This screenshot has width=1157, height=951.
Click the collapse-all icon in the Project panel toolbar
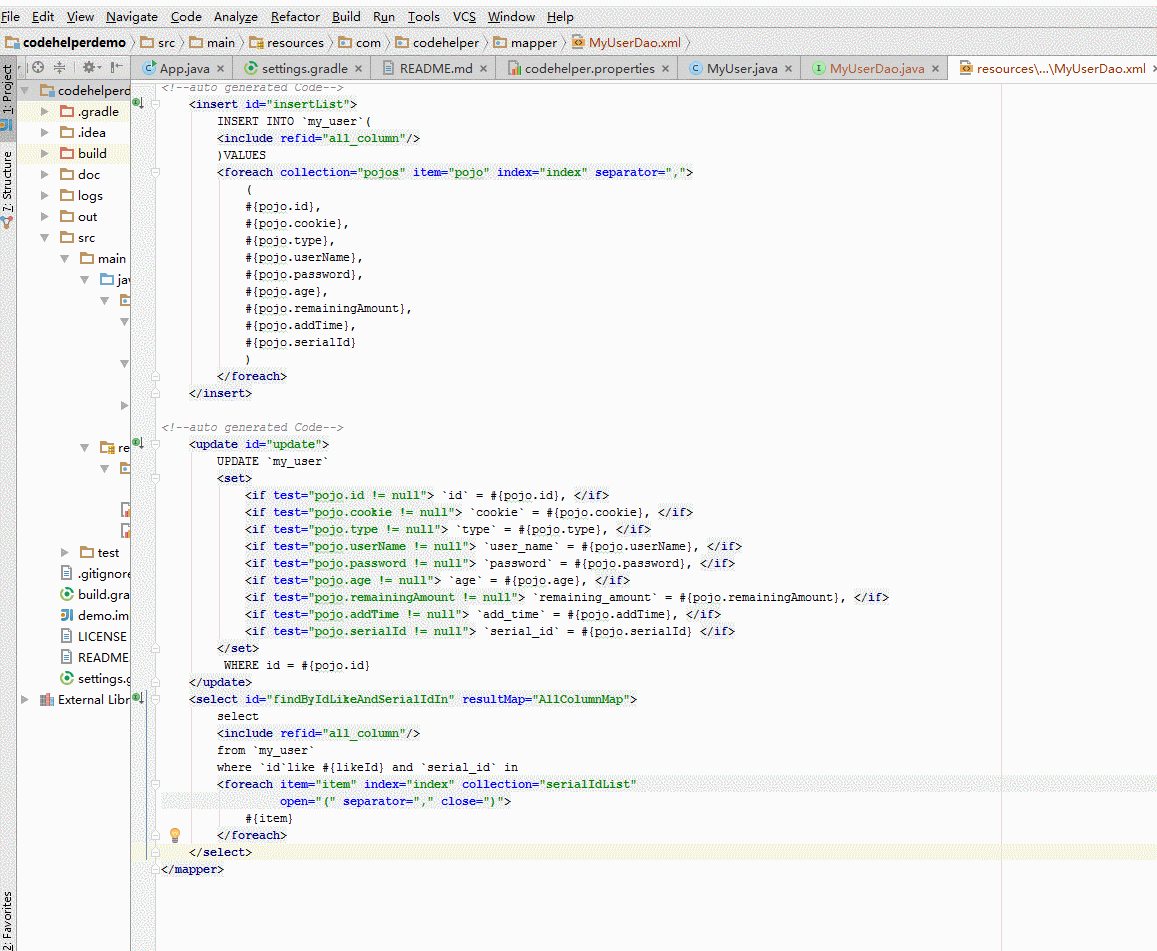pyautogui.click(x=59, y=66)
